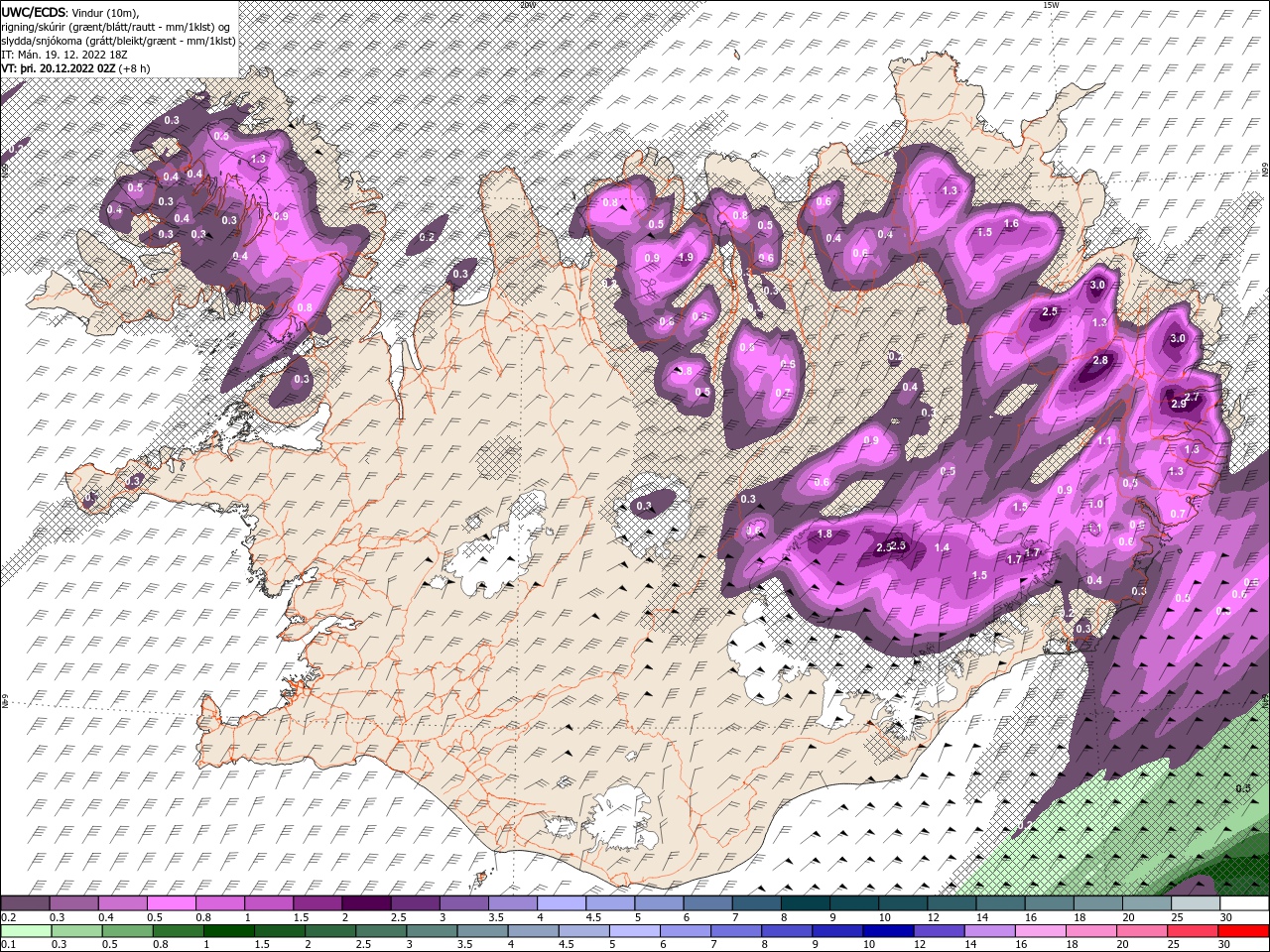This screenshot has width=1270, height=952.
Task: Click the '(+8 h)' forecast offset text
Action: click(x=134, y=68)
